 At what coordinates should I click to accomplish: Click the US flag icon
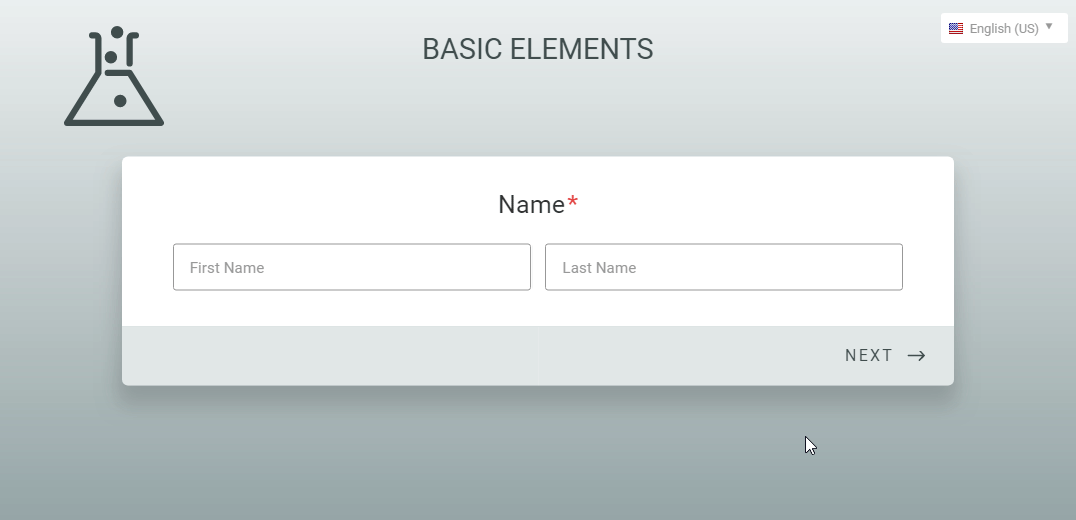[956, 29]
